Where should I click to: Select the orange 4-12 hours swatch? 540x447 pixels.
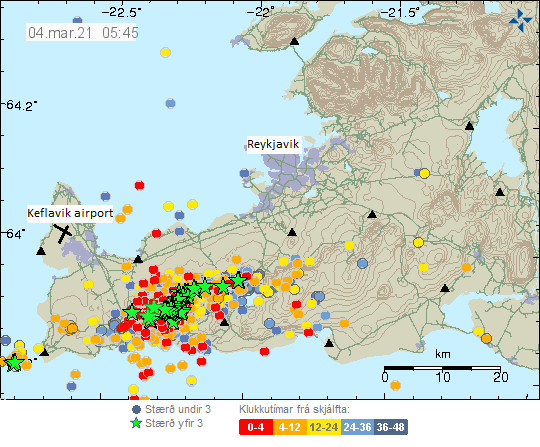290,427
